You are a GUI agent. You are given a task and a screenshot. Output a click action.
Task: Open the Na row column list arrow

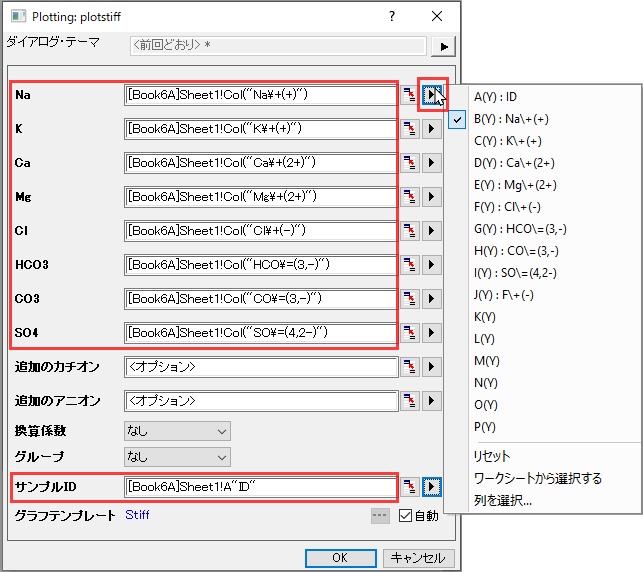(431, 95)
